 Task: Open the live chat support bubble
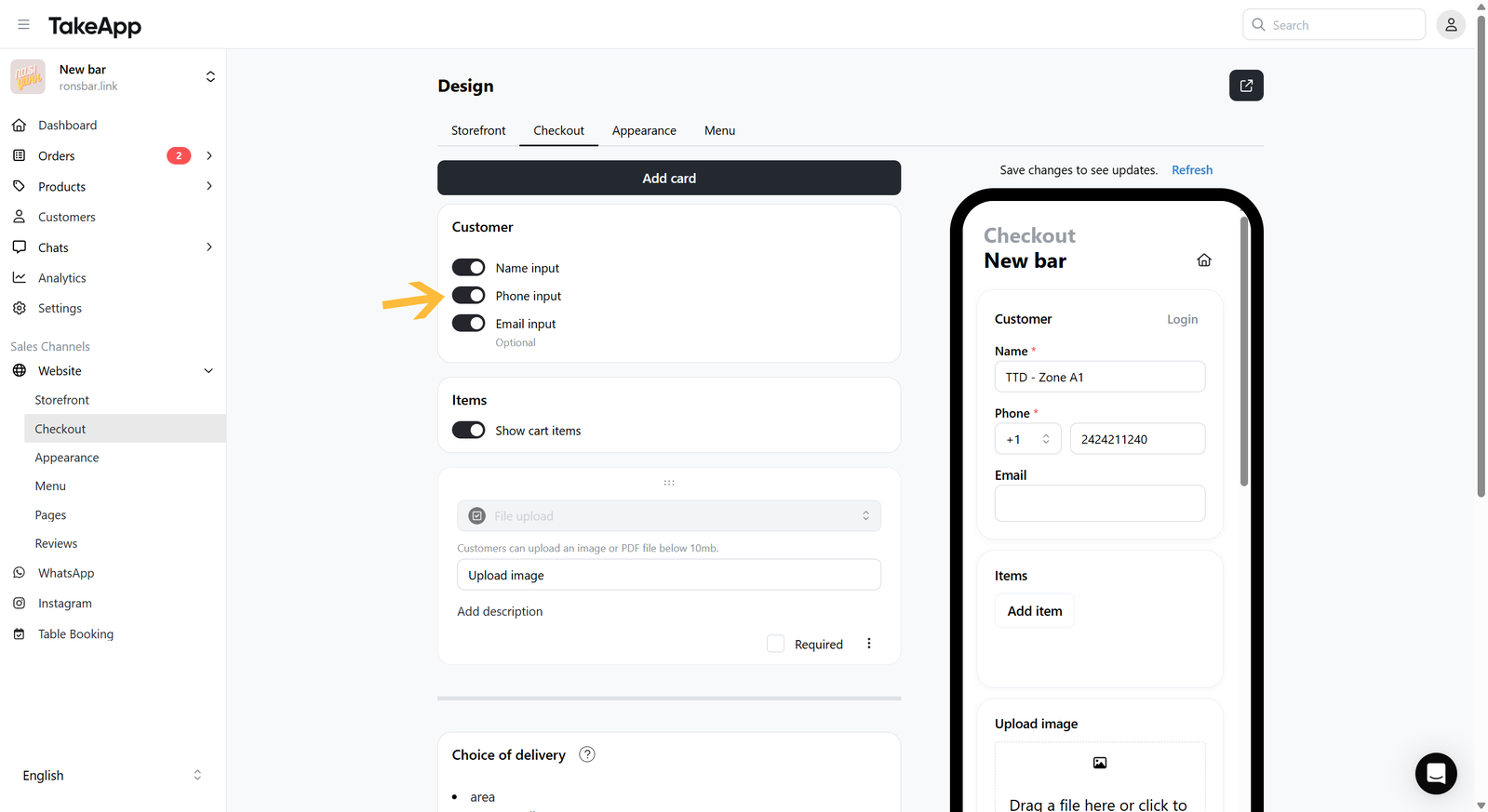pyautogui.click(x=1436, y=773)
